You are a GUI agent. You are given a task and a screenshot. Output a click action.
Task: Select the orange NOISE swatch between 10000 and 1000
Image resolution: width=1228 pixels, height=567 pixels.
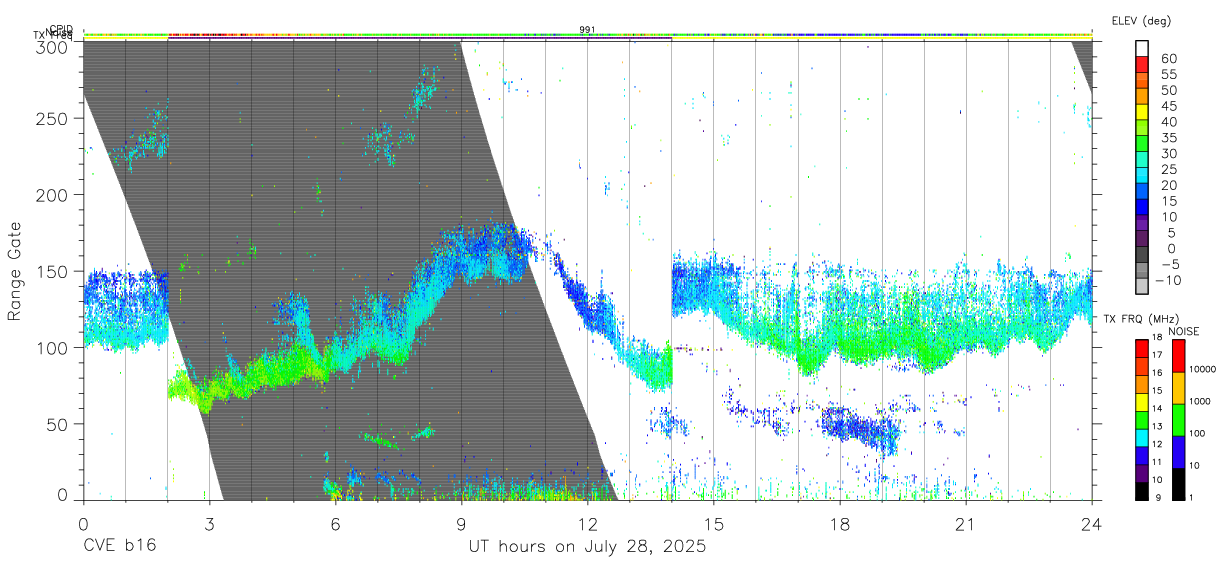point(1178,387)
